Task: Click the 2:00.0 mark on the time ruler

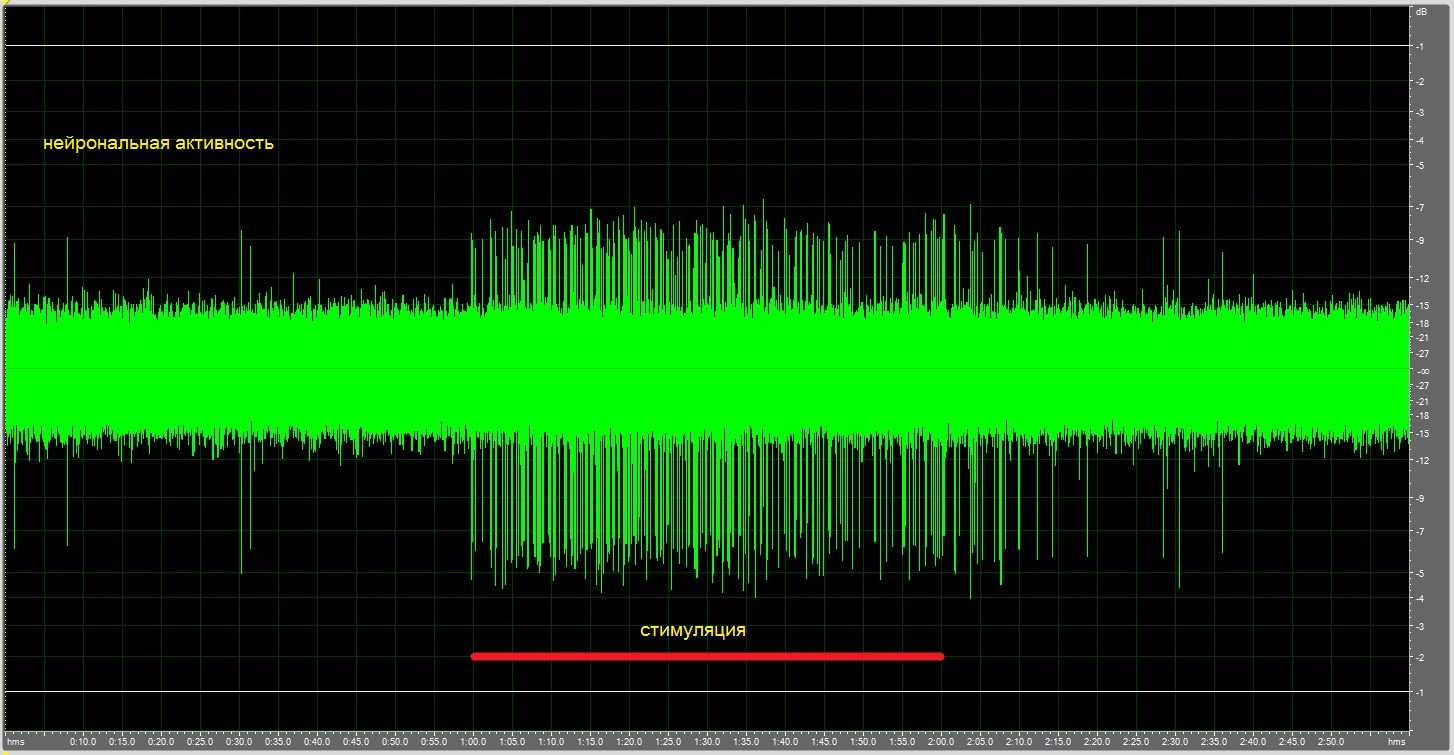Action: (x=941, y=742)
